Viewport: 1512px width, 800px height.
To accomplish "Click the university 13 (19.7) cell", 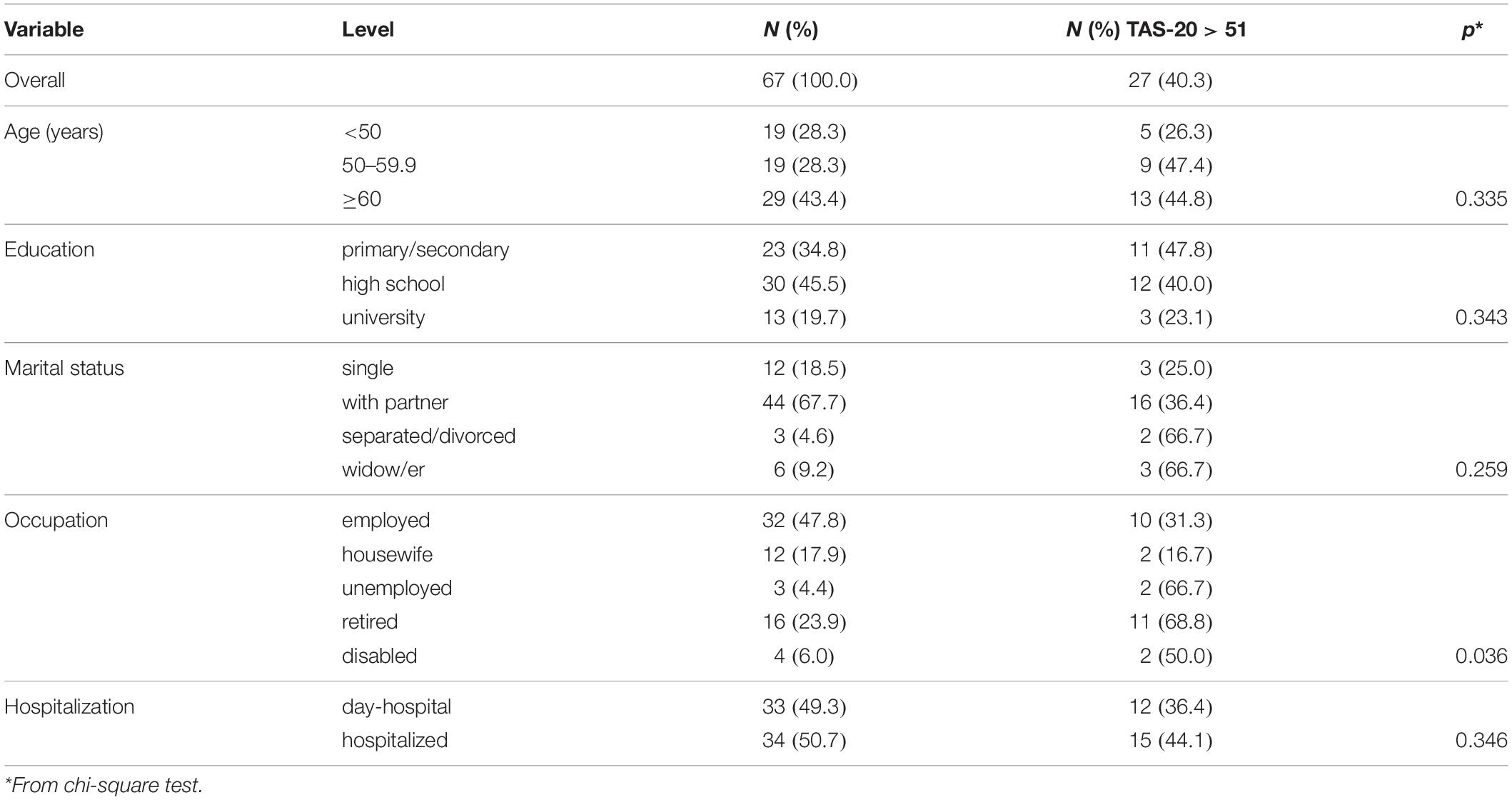I will tap(804, 317).
